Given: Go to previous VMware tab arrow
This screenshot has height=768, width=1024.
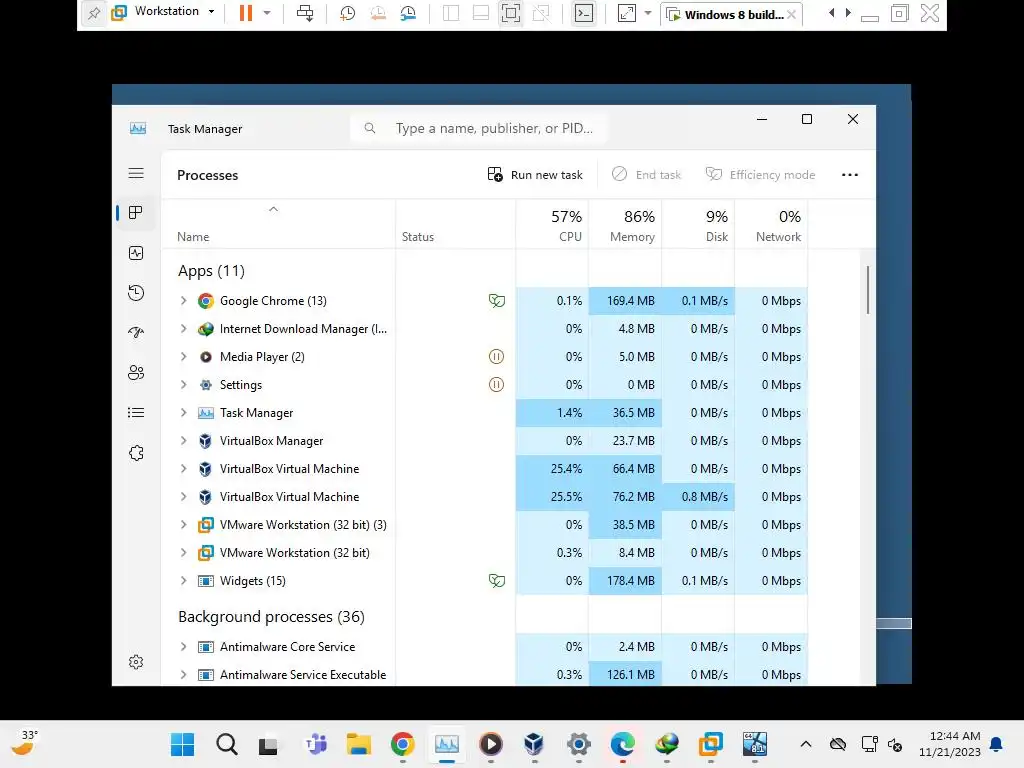Looking at the screenshot, I should point(831,12).
